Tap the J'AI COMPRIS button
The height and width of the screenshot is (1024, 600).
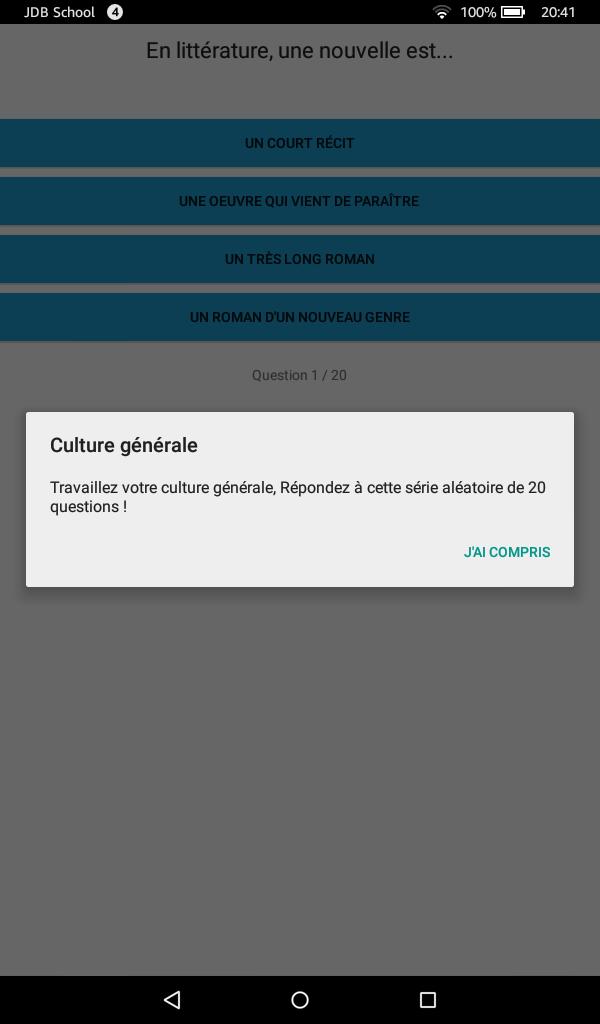pyautogui.click(x=507, y=552)
